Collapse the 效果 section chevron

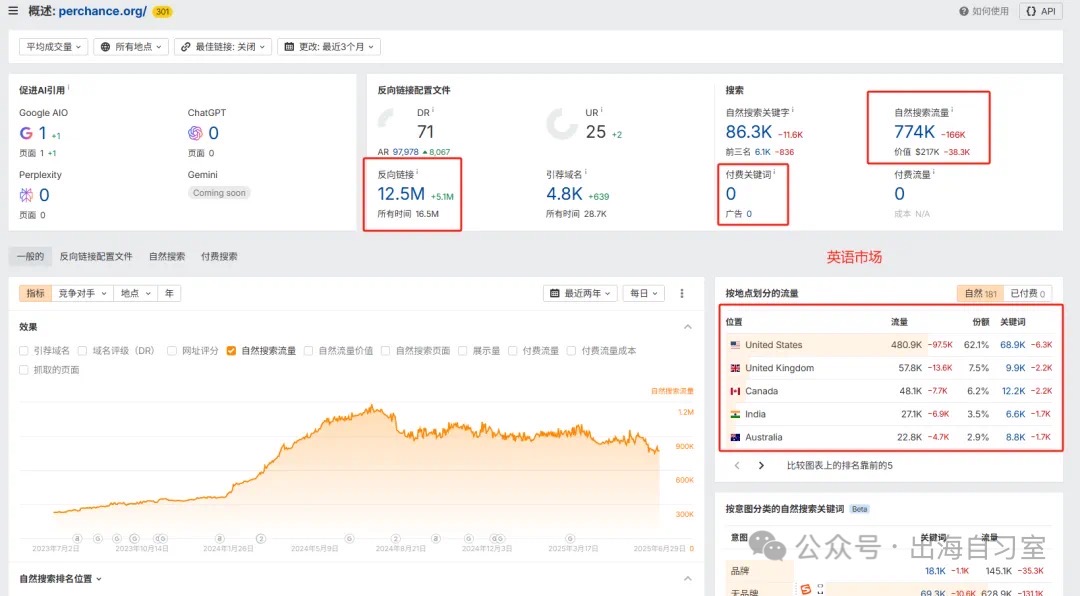[x=687, y=327]
